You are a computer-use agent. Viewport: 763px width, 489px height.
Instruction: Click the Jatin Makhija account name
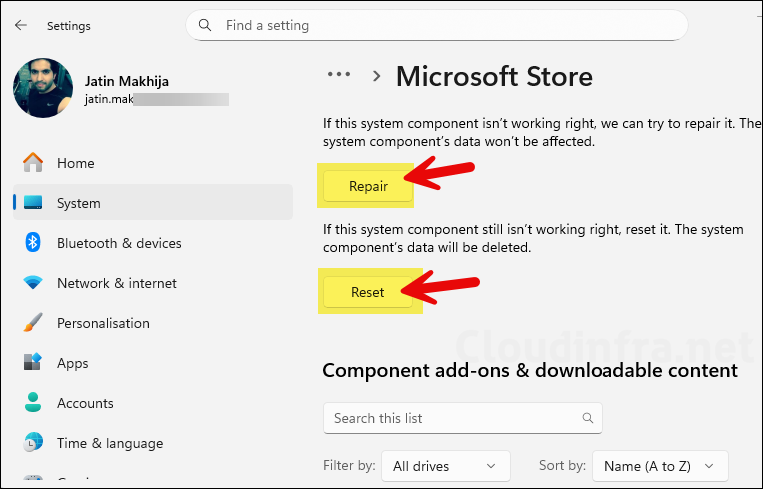coord(127,81)
